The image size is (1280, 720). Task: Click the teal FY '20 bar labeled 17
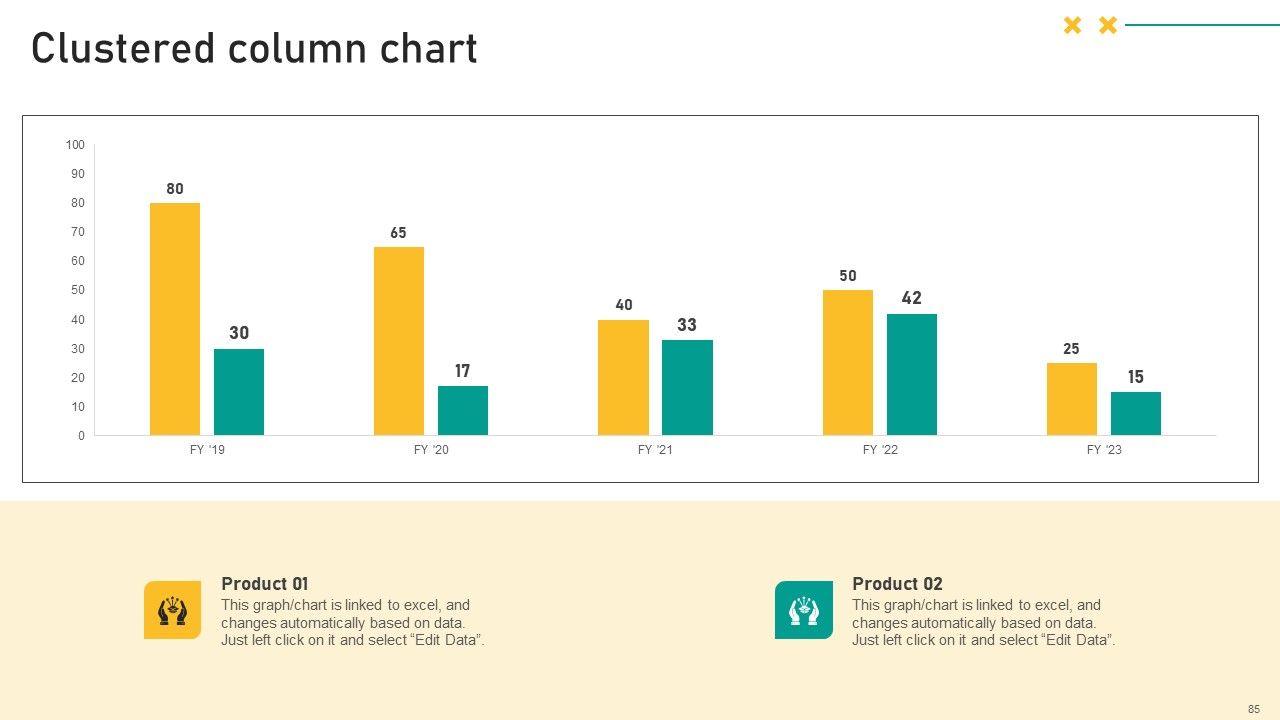pos(463,410)
